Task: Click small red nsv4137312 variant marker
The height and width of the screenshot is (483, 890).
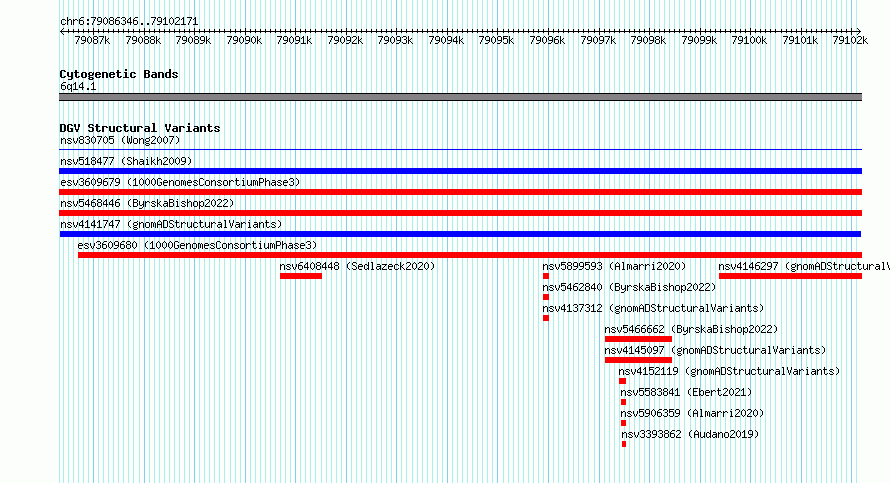Action: tap(545, 318)
